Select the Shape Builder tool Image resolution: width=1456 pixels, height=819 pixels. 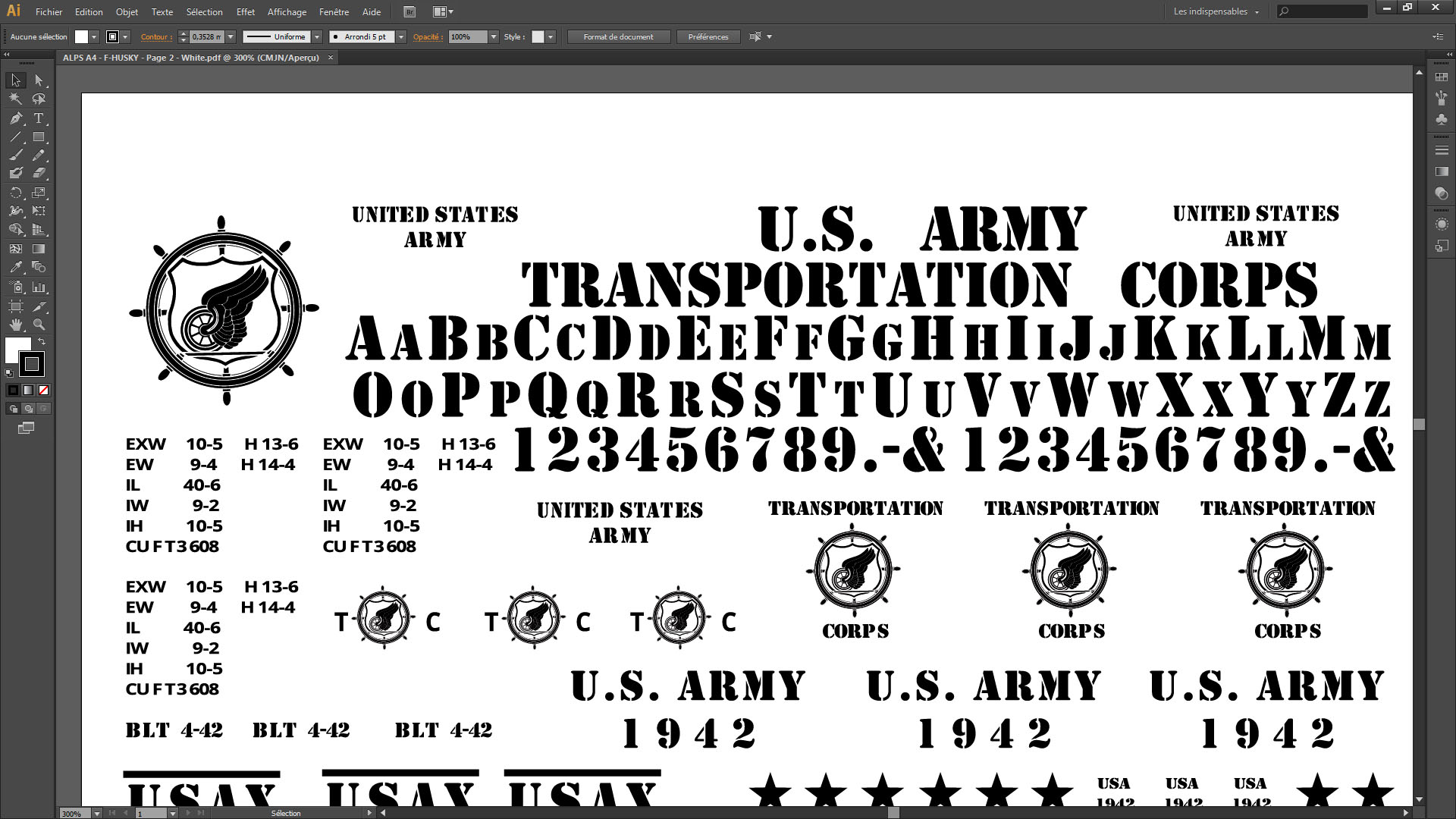click(15, 230)
